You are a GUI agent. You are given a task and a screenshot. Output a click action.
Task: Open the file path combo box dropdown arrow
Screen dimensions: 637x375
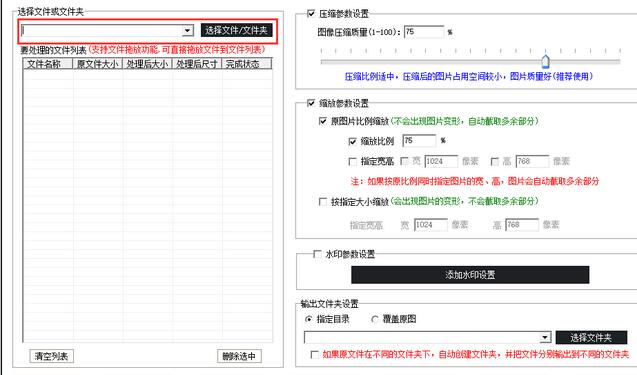(x=187, y=30)
